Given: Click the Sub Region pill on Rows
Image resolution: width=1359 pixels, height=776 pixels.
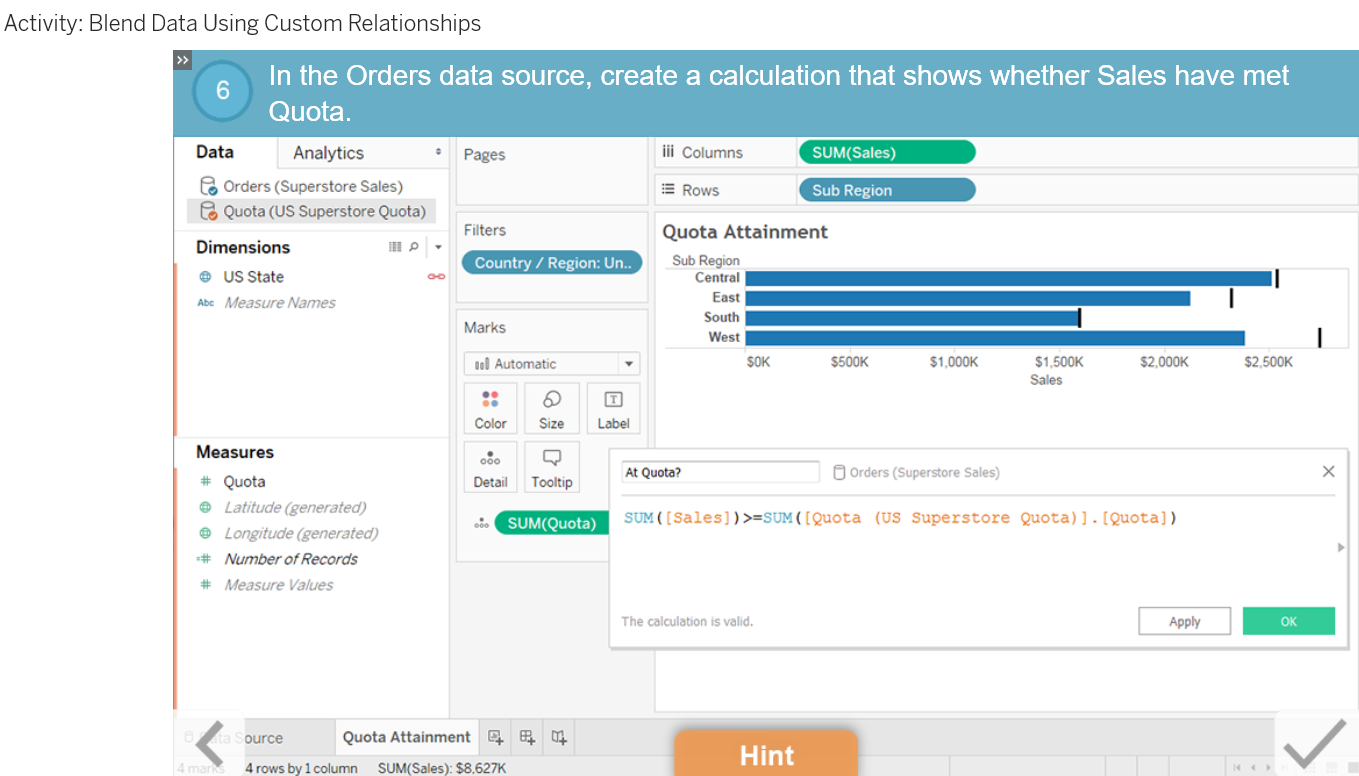Looking at the screenshot, I should [x=886, y=190].
